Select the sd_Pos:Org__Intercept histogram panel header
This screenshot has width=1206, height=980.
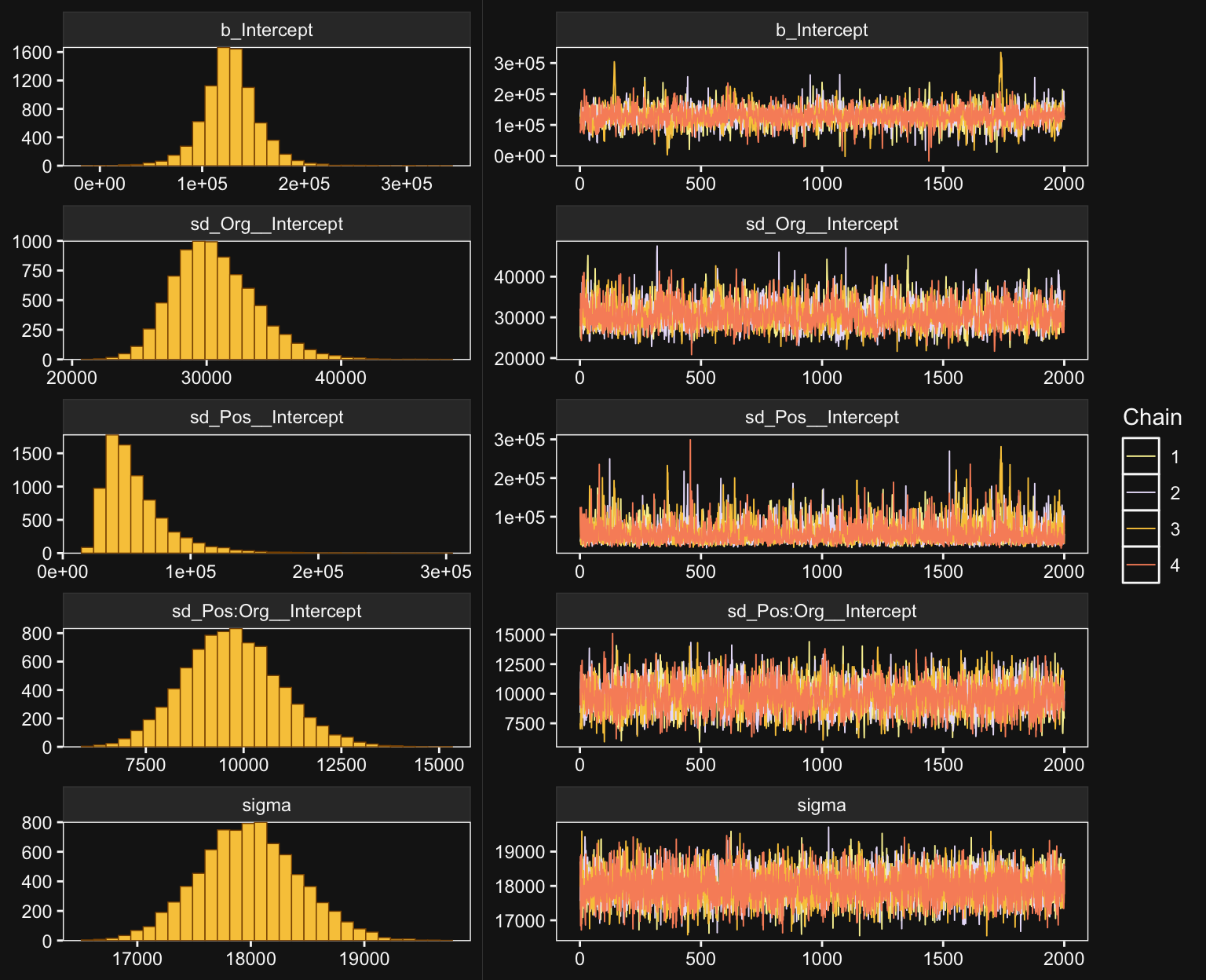(266, 611)
